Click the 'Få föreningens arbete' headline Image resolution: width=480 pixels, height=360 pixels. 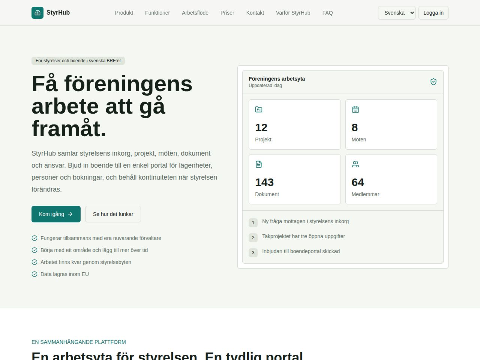click(x=112, y=106)
